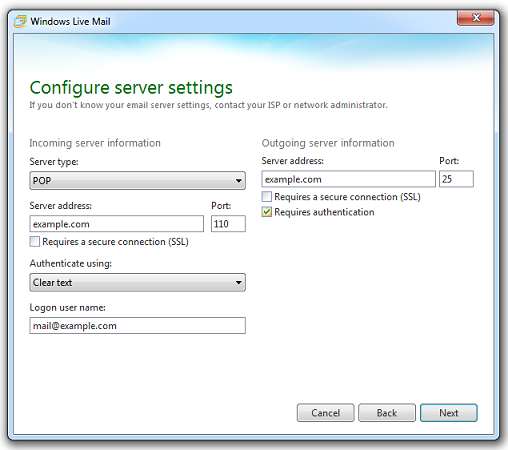Close the Windows Live Mail dialog

(475, 18)
